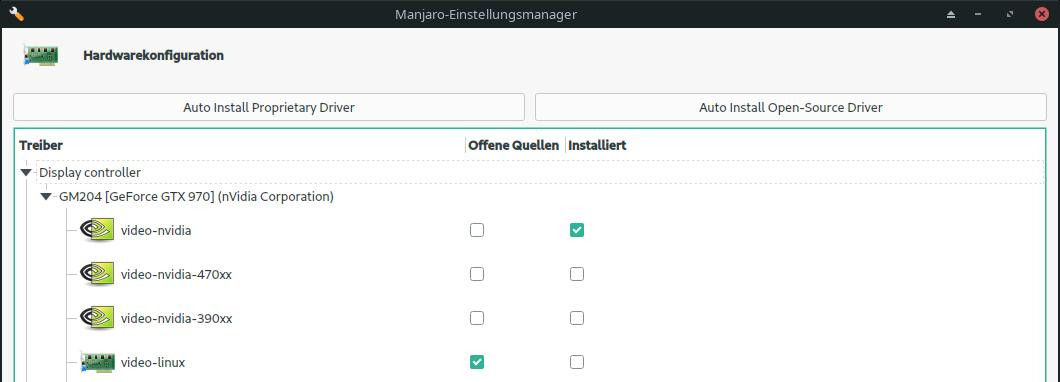1060x382 pixels.
Task: Select 'GM204 [GeForce GTX 970]' row text
Action: (x=197, y=197)
